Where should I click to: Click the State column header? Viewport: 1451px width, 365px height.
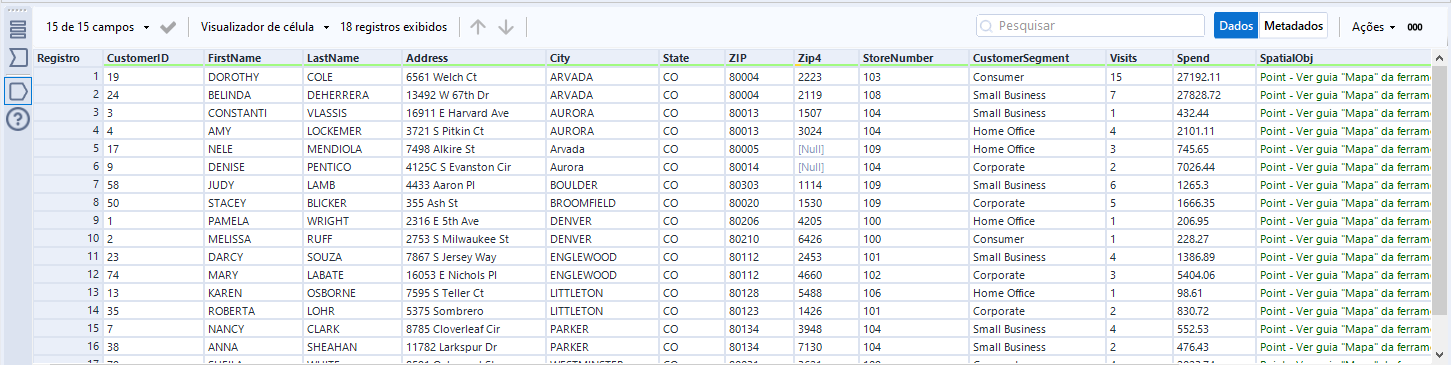click(692, 58)
